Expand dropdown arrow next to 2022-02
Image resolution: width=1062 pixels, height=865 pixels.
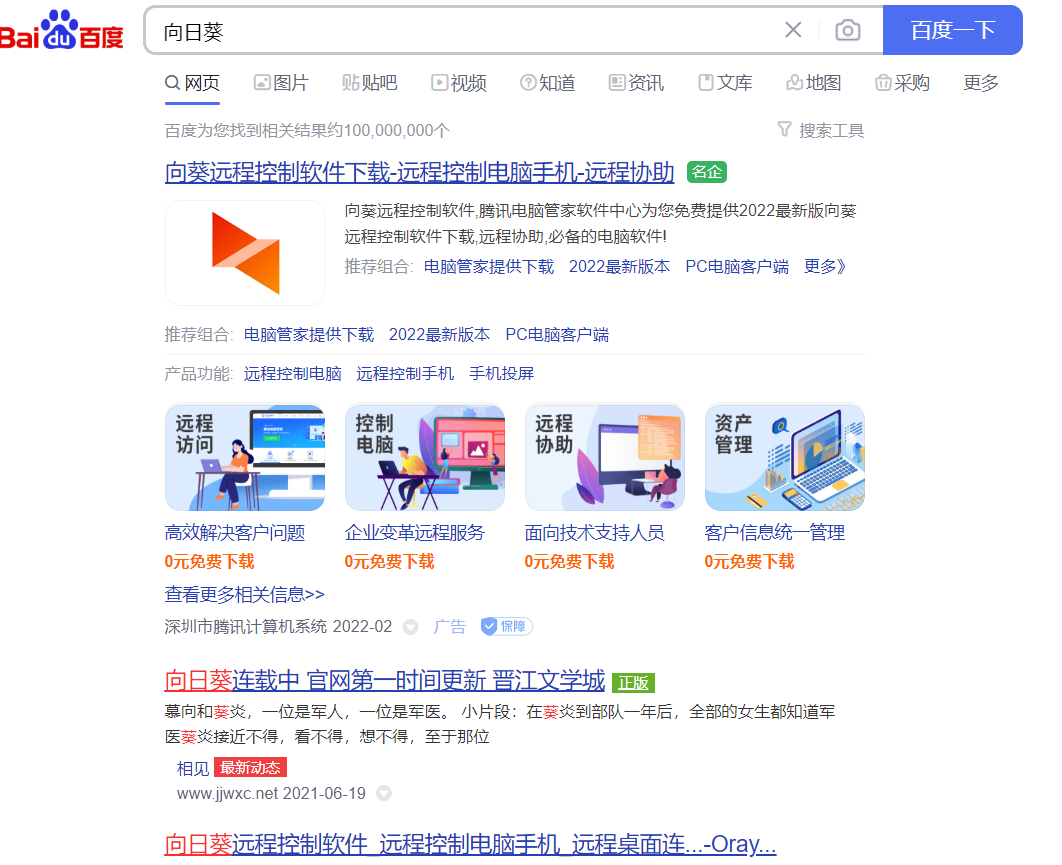(410, 627)
